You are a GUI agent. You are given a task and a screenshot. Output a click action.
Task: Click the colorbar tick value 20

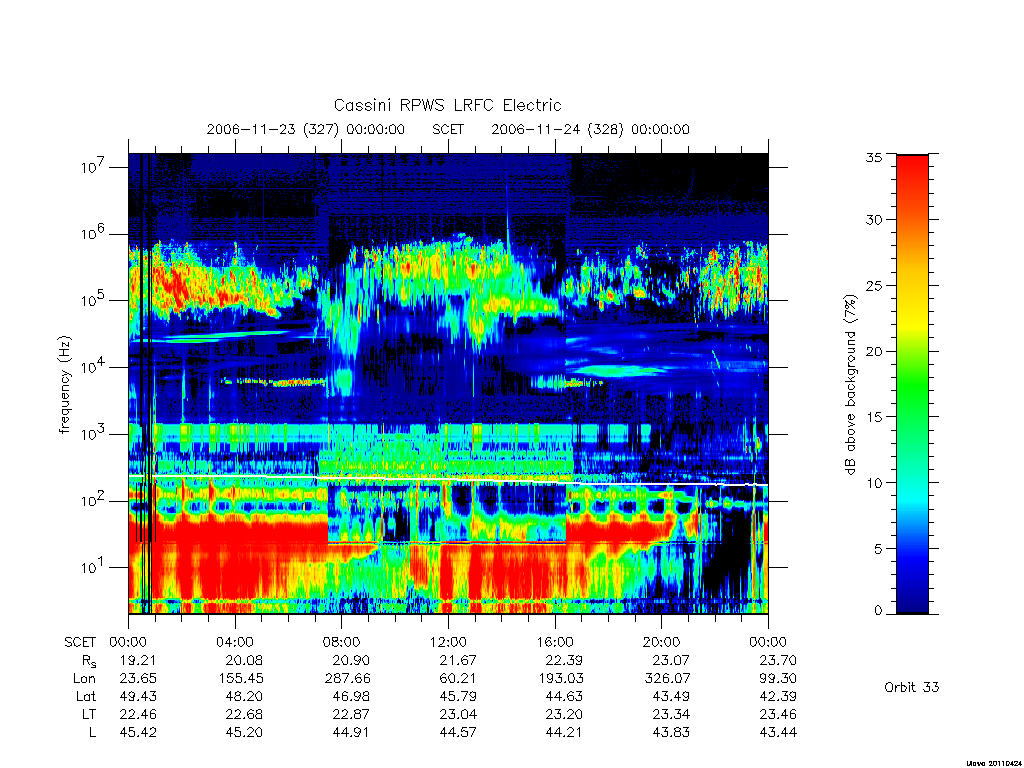(x=874, y=351)
